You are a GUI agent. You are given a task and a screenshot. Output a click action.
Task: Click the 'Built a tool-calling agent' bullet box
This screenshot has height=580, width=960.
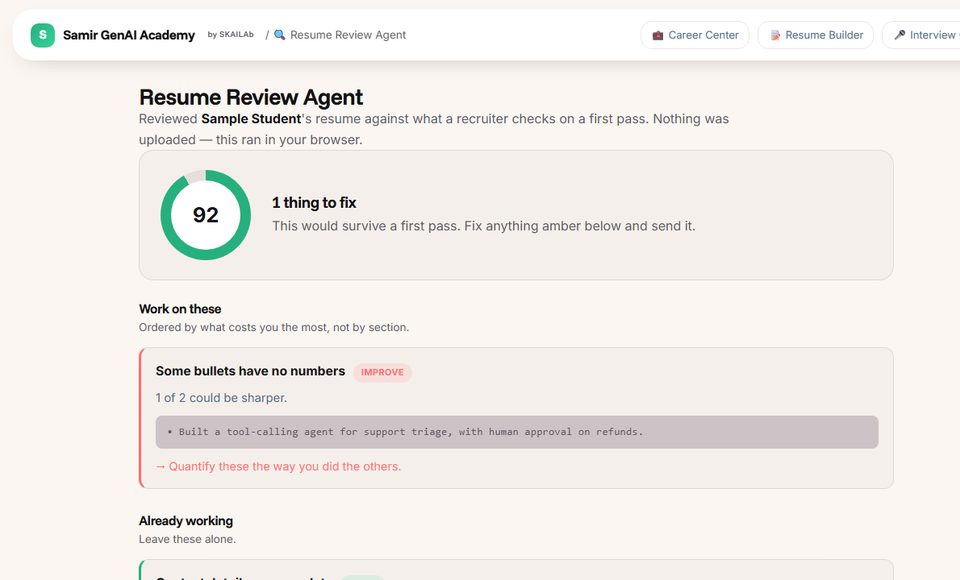pyautogui.click(x=517, y=432)
